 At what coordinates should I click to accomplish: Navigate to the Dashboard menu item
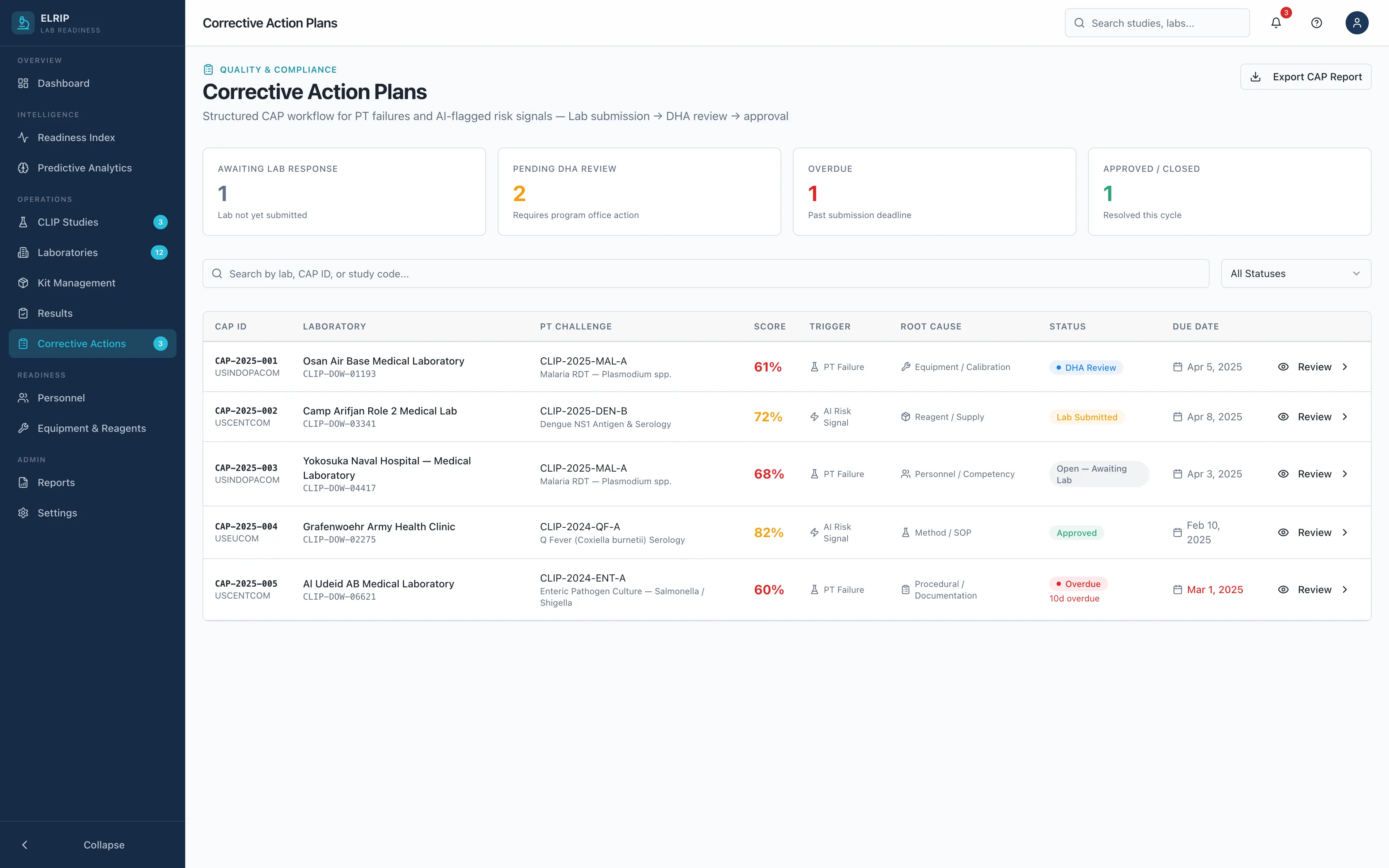pos(63,83)
